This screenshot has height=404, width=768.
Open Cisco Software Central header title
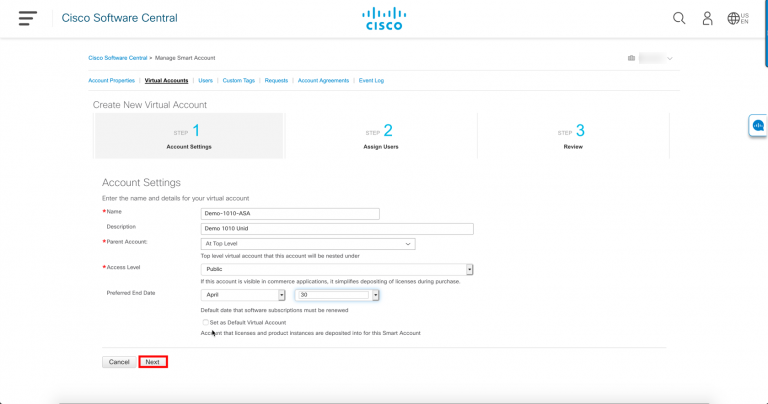120,18
